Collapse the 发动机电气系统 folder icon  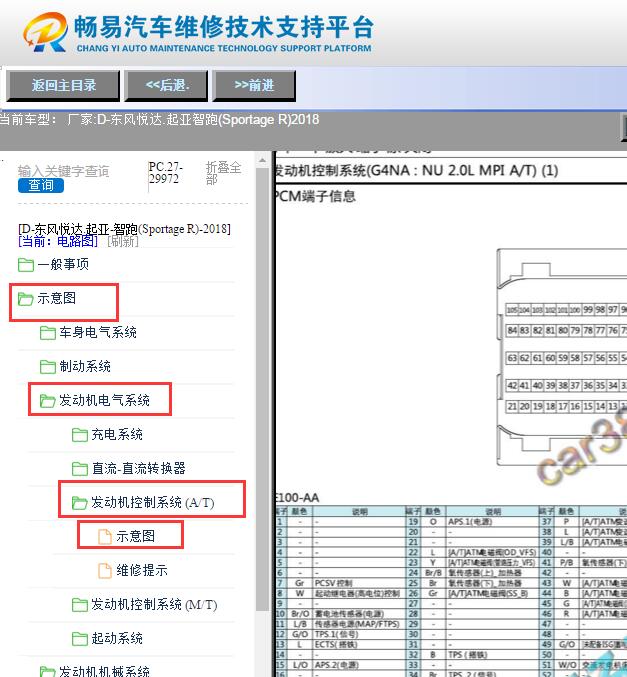pos(48,401)
